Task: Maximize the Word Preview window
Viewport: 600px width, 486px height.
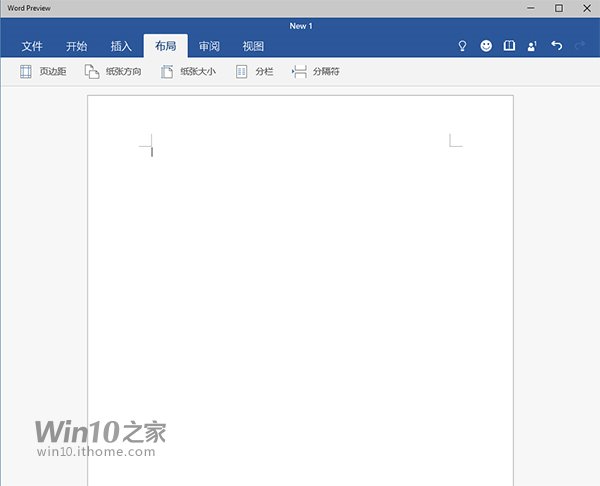Action: pos(559,8)
